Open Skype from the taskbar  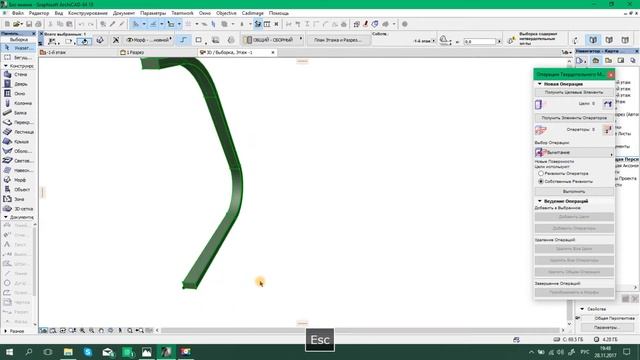(x=88, y=352)
